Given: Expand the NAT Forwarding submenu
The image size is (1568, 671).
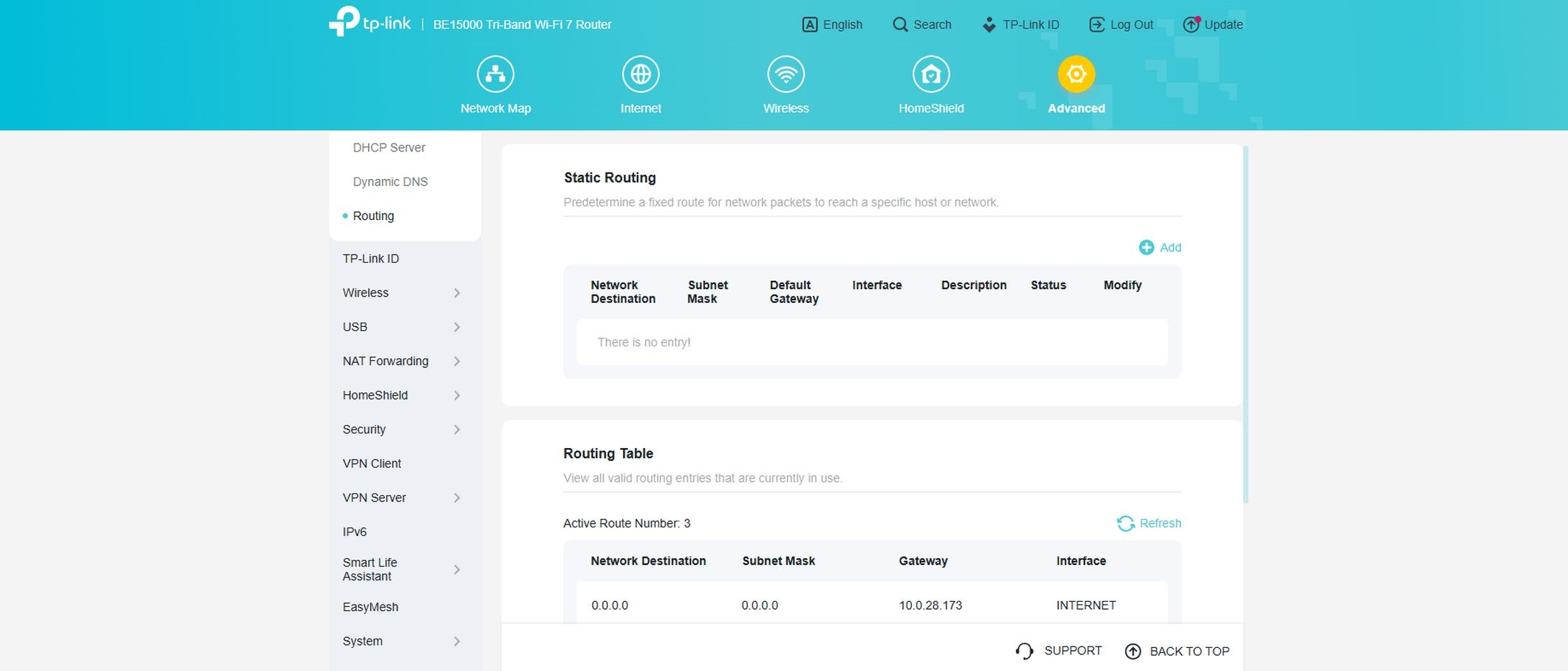Looking at the screenshot, I should tap(401, 361).
